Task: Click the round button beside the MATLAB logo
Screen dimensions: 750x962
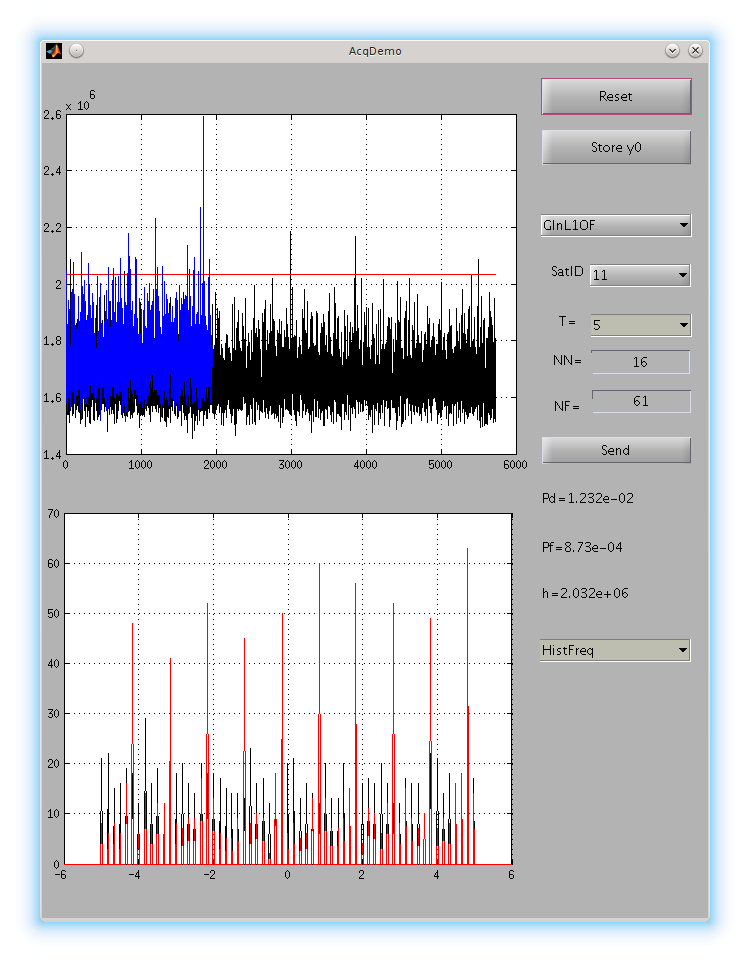Action: pyautogui.click(x=76, y=50)
